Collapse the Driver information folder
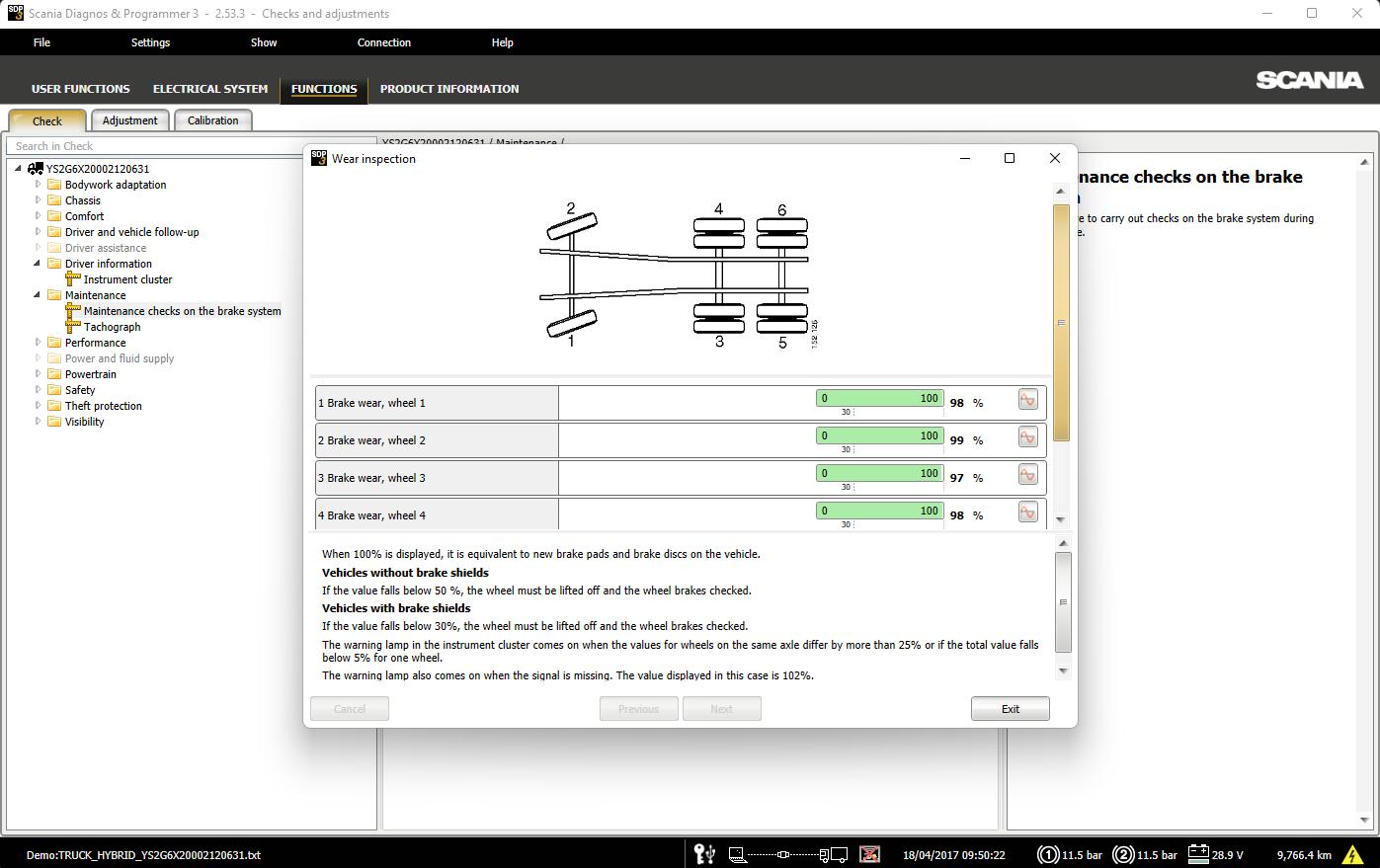1380x868 pixels. (x=39, y=264)
